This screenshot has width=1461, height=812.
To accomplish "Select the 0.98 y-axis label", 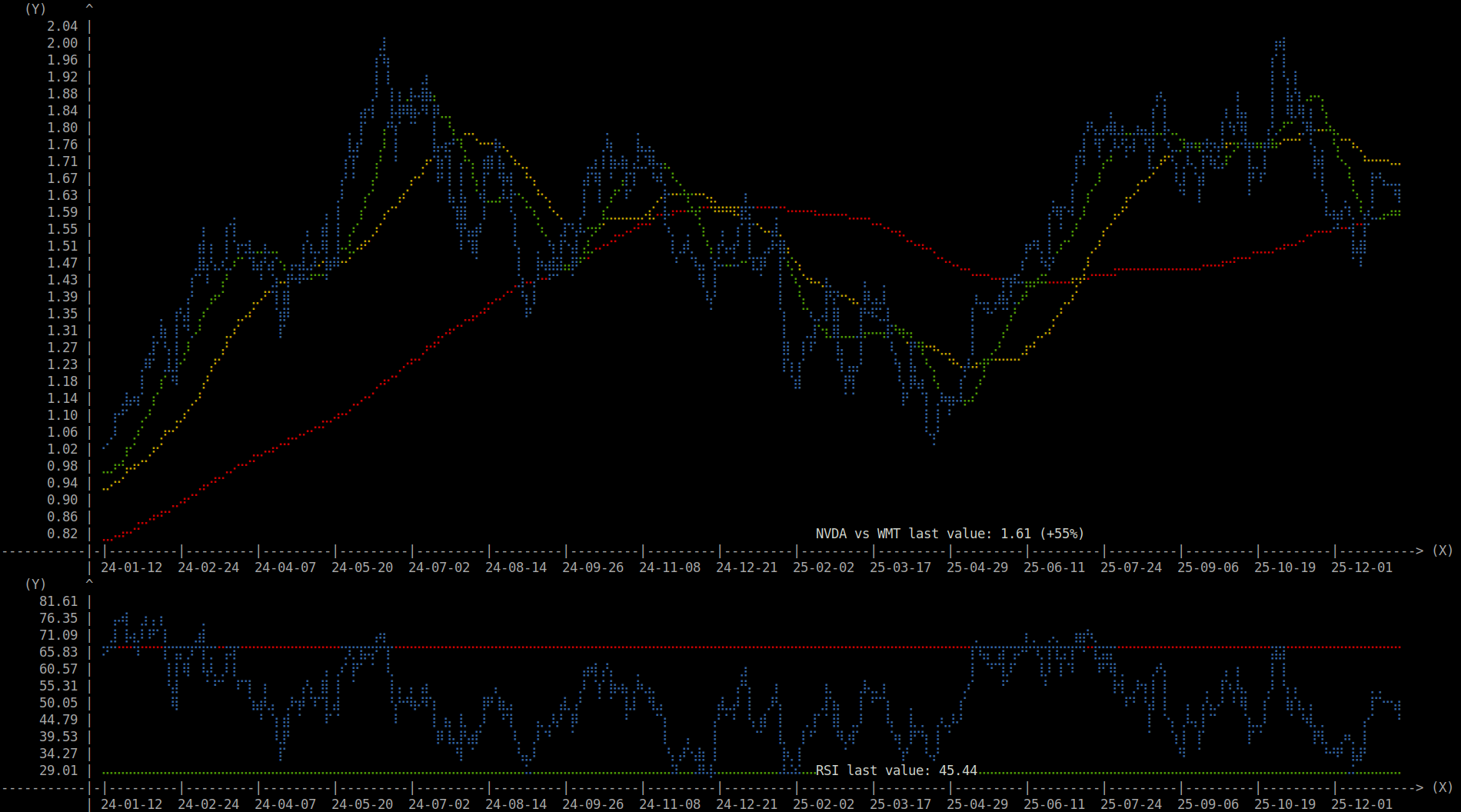I will (62, 466).
